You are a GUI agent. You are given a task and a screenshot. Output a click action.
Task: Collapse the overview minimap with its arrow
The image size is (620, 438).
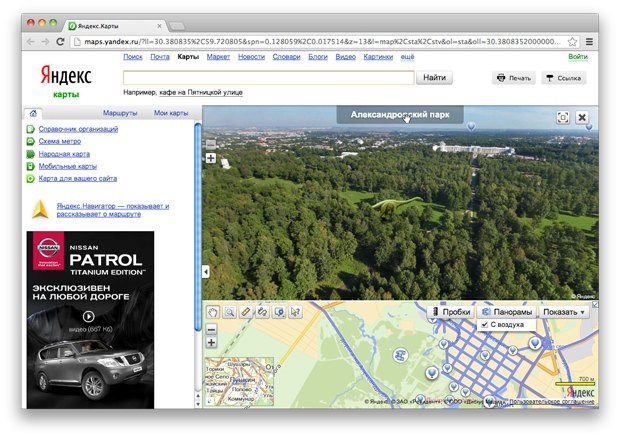click(x=208, y=401)
